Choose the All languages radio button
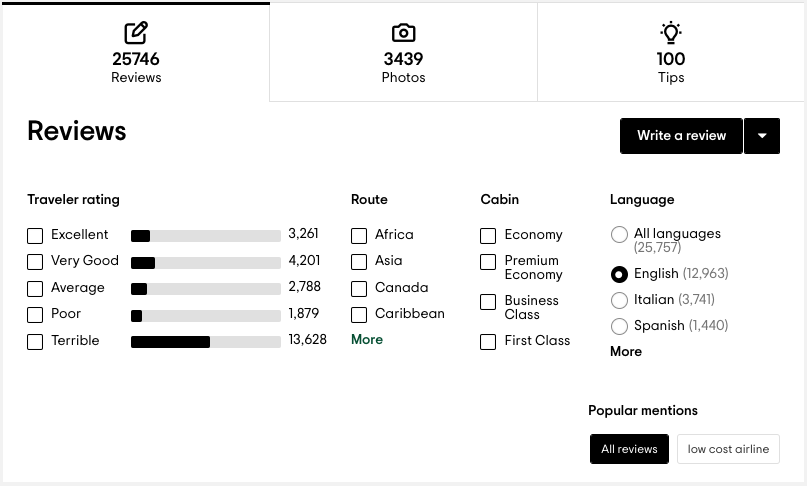Image resolution: width=807 pixels, height=486 pixels. (619, 235)
